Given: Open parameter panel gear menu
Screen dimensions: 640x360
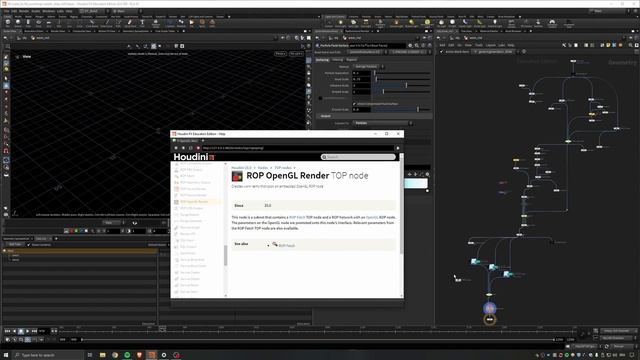Looking at the screenshot, I should 411,46.
